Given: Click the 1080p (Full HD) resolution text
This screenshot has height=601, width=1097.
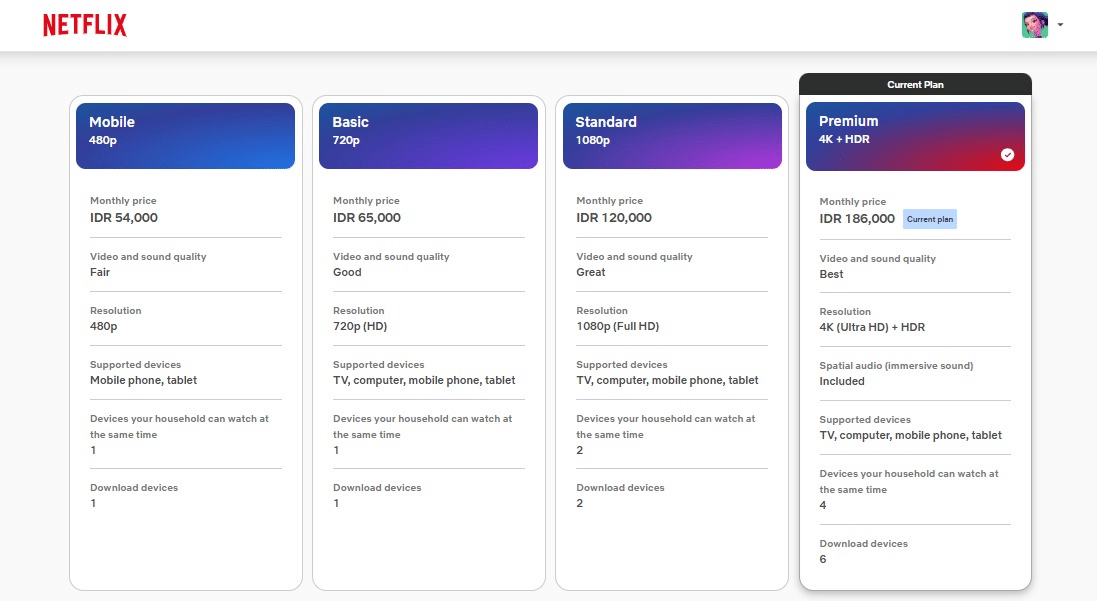Looking at the screenshot, I should click(x=618, y=326).
